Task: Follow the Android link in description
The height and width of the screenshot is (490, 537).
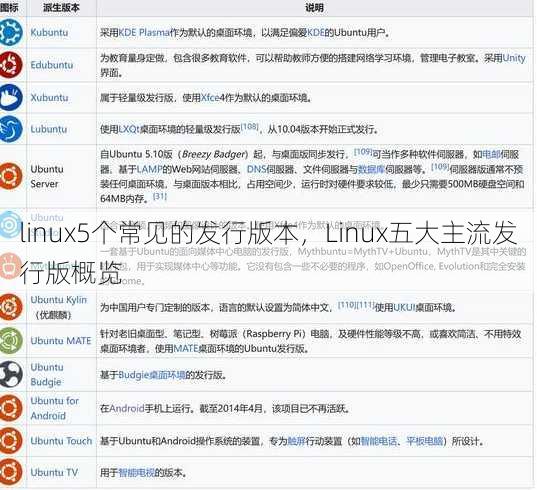Action: [x=127, y=409]
